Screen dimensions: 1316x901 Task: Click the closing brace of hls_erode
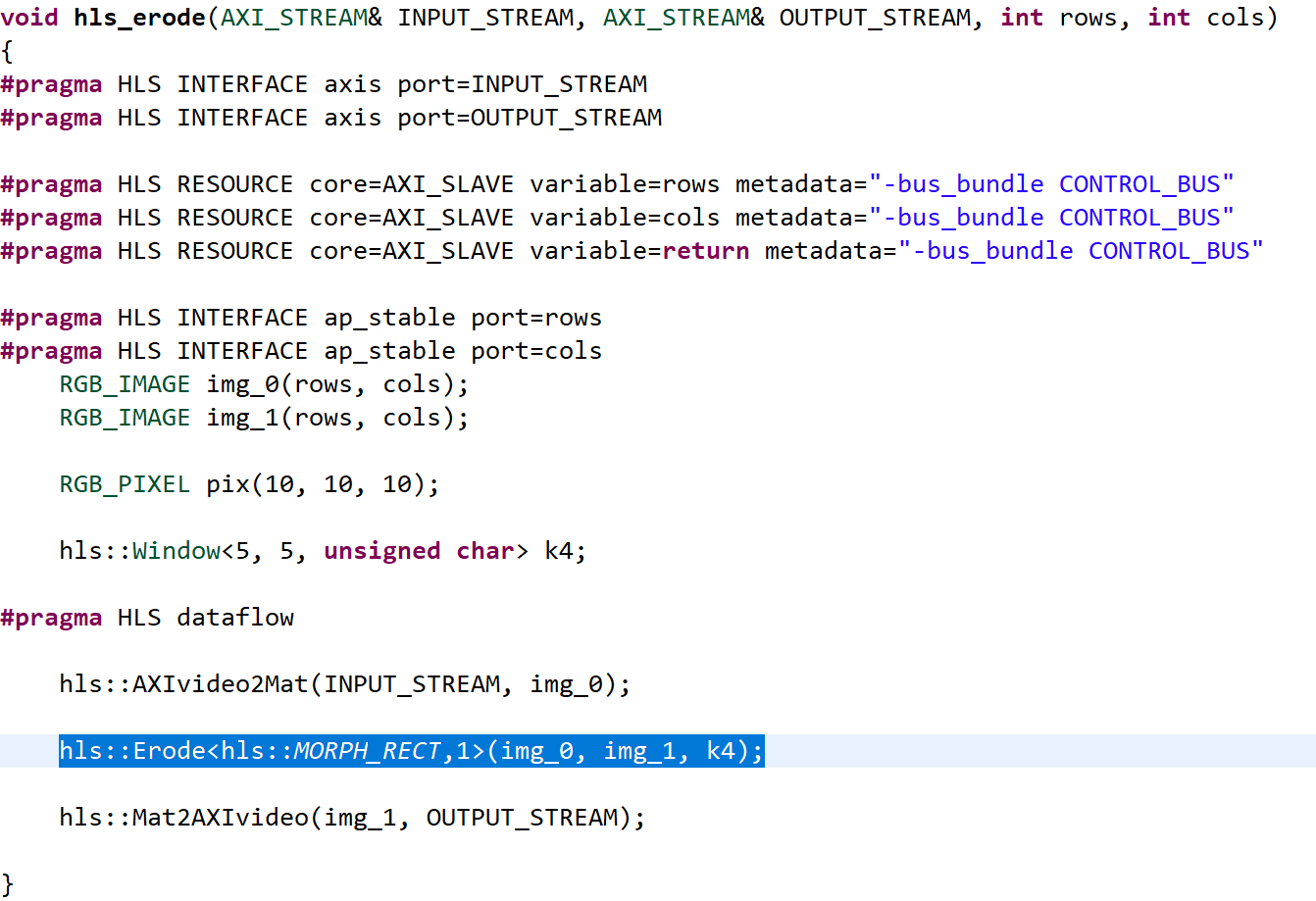click(x=10, y=883)
